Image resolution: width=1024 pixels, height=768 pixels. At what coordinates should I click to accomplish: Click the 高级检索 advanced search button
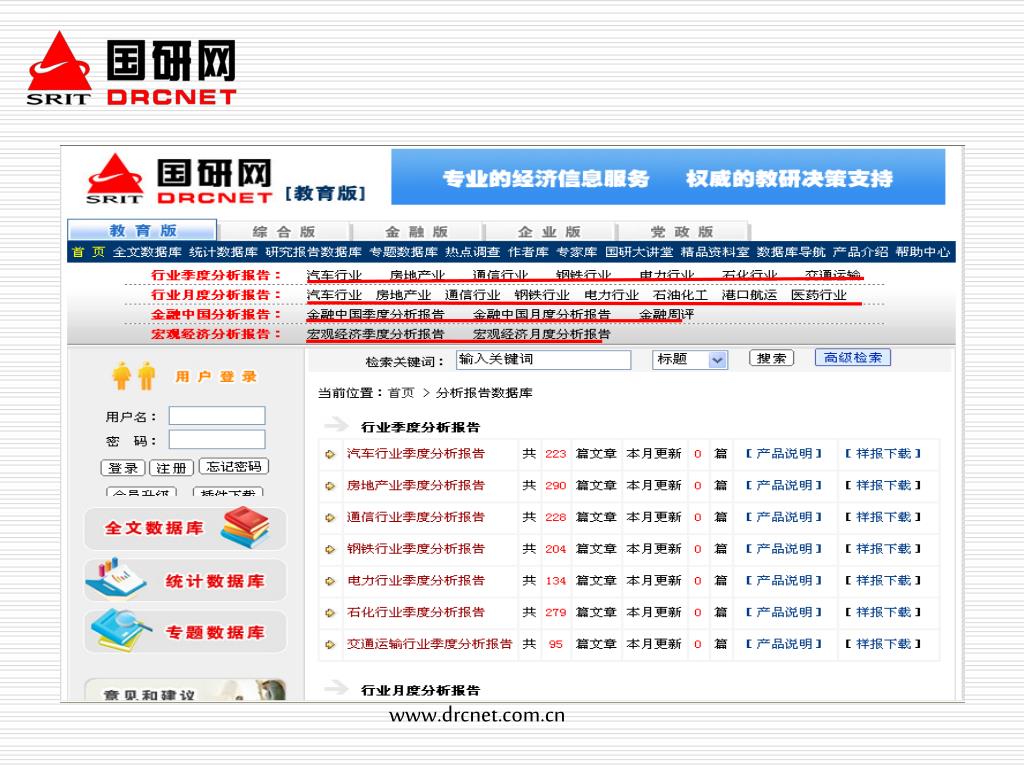853,357
